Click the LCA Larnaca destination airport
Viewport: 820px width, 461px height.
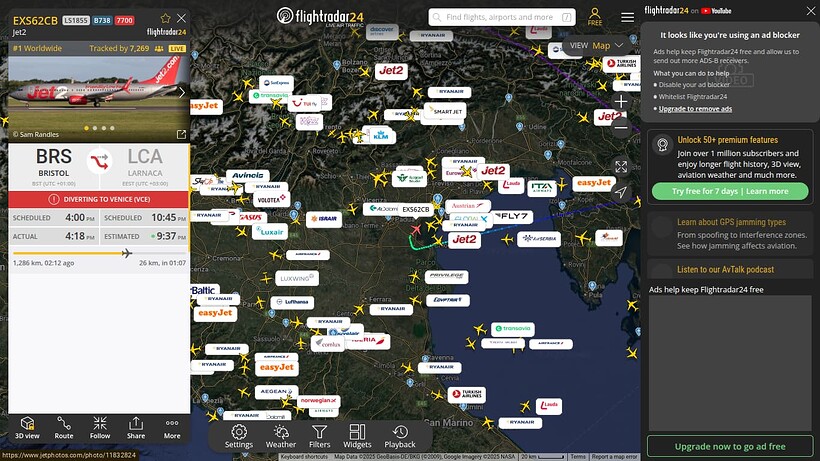145,165
